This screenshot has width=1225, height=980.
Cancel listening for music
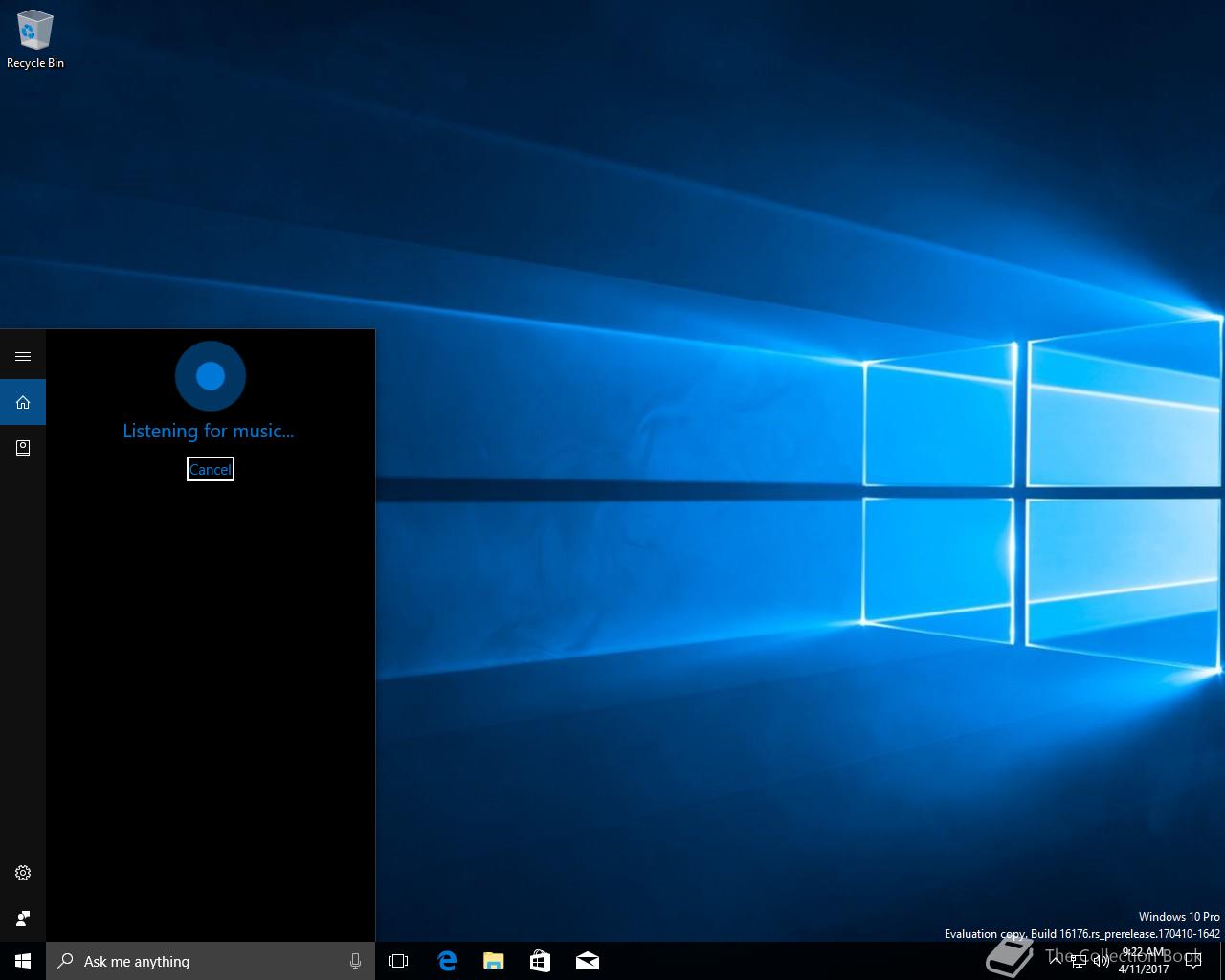click(x=211, y=469)
